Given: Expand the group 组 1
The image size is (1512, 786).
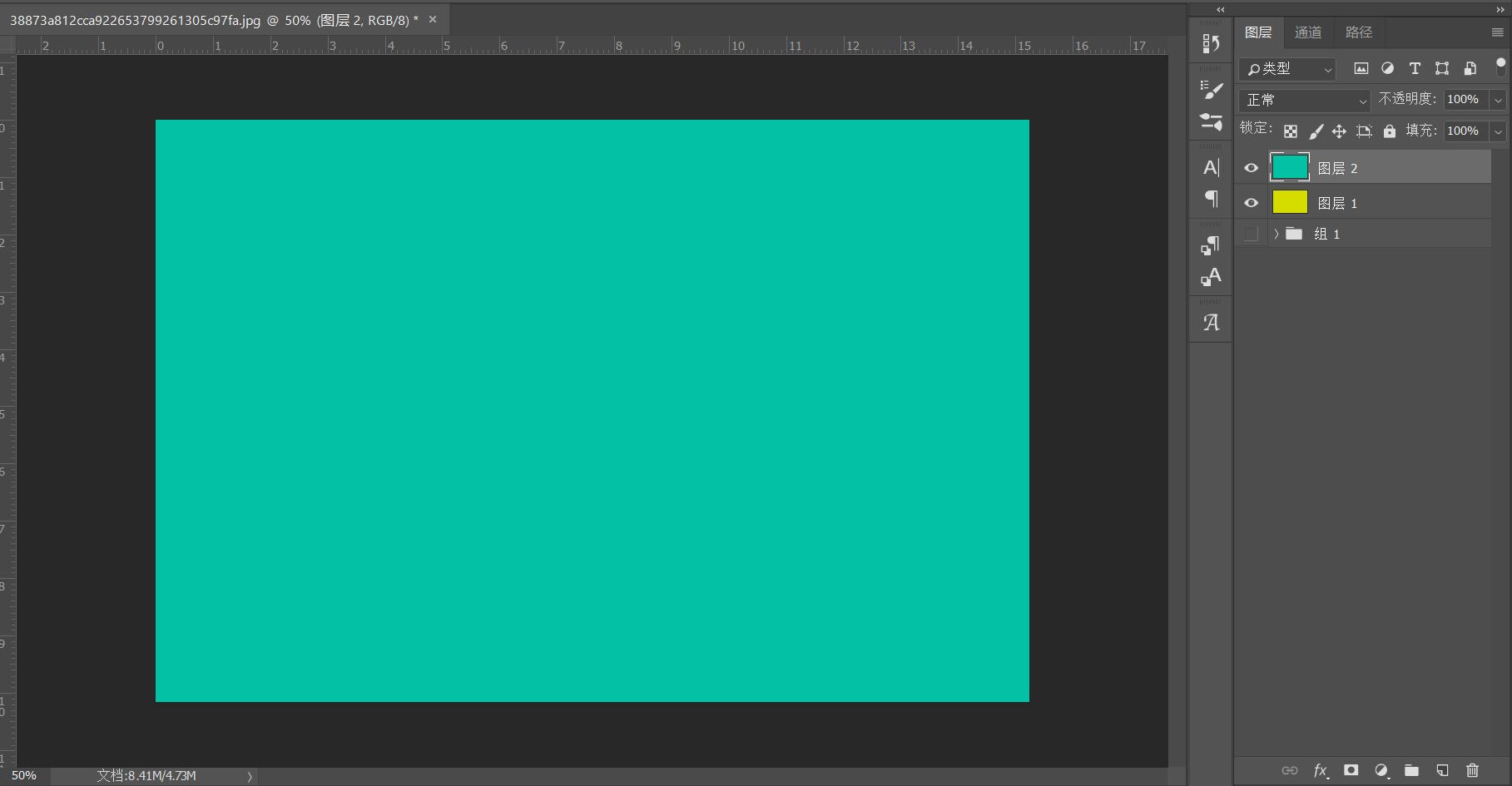Looking at the screenshot, I should tap(1276, 234).
